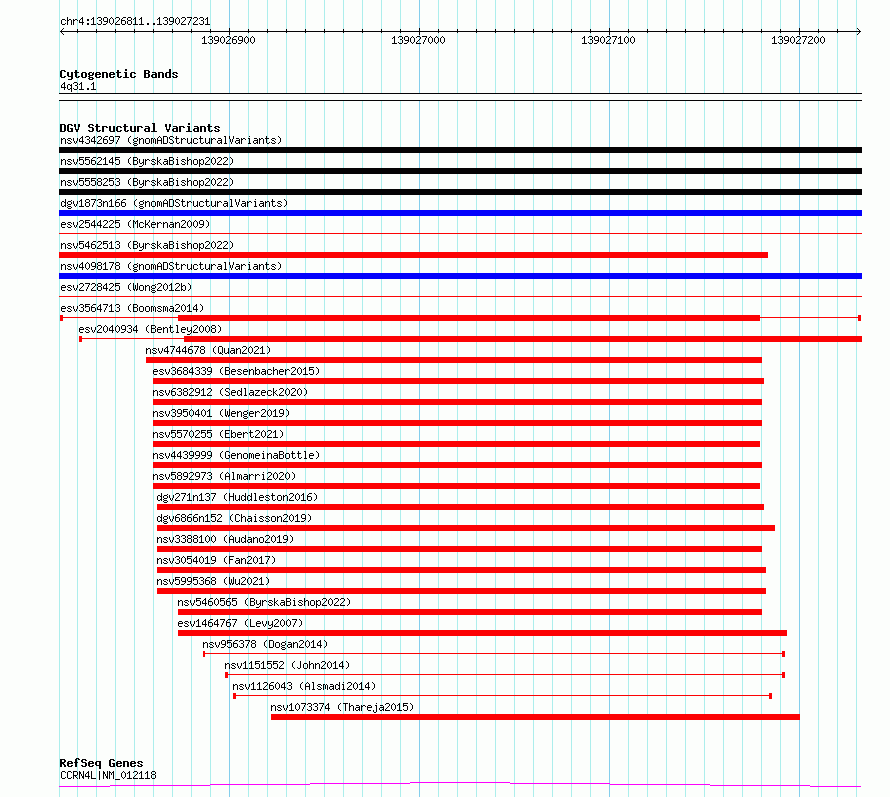Click the Cytogenetic Bands track heading
The width and height of the screenshot is (890, 797).
click(119, 74)
